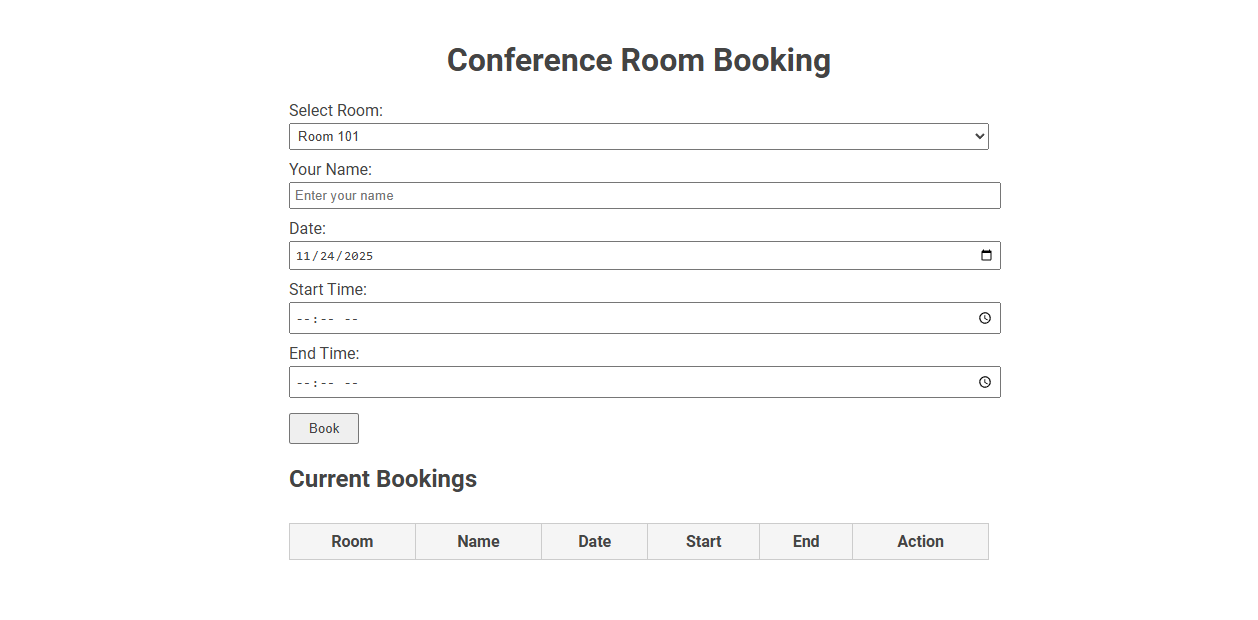Open the clock picker for Start Time
The height and width of the screenshot is (620, 1258).
pos(985,318)
